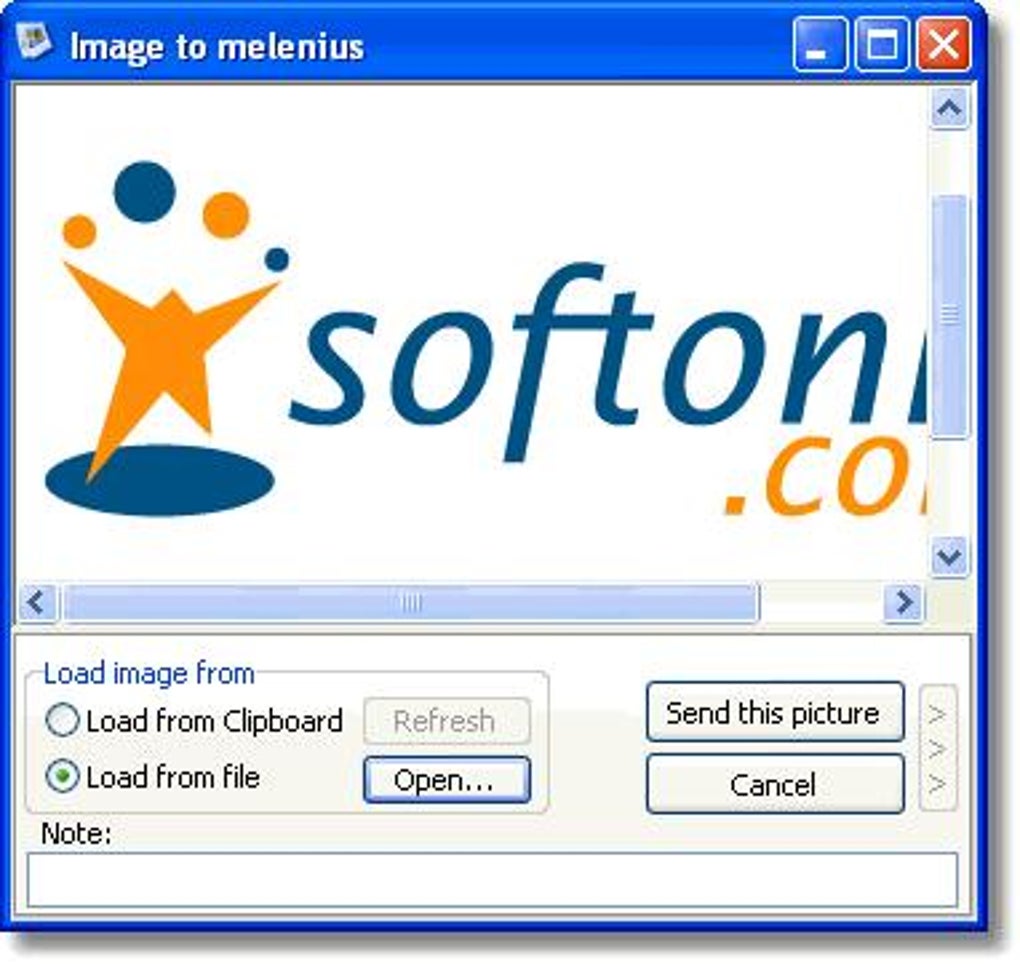Viewport: 1020px width, 964px height.
Task: Select Load from Clipboard radio button
Action: tap(62, 720)
